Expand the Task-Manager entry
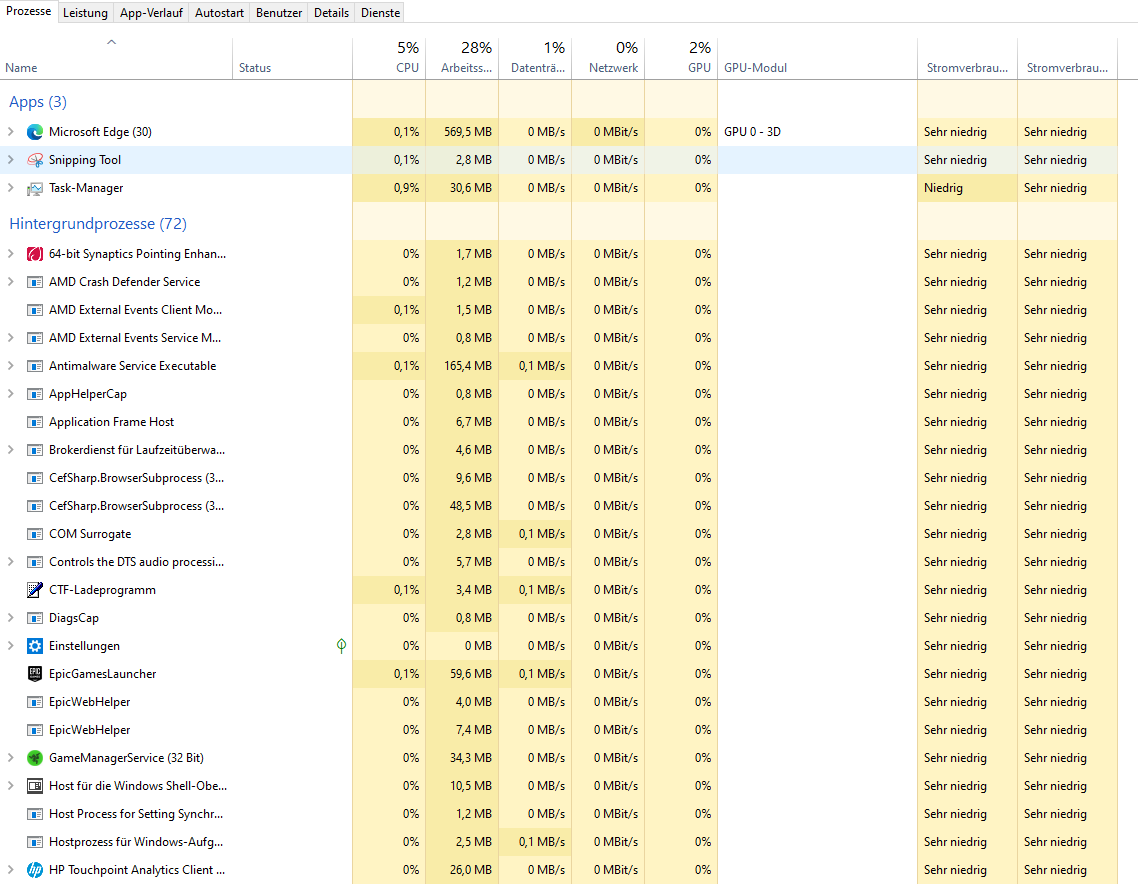 (x=10, y=188)
